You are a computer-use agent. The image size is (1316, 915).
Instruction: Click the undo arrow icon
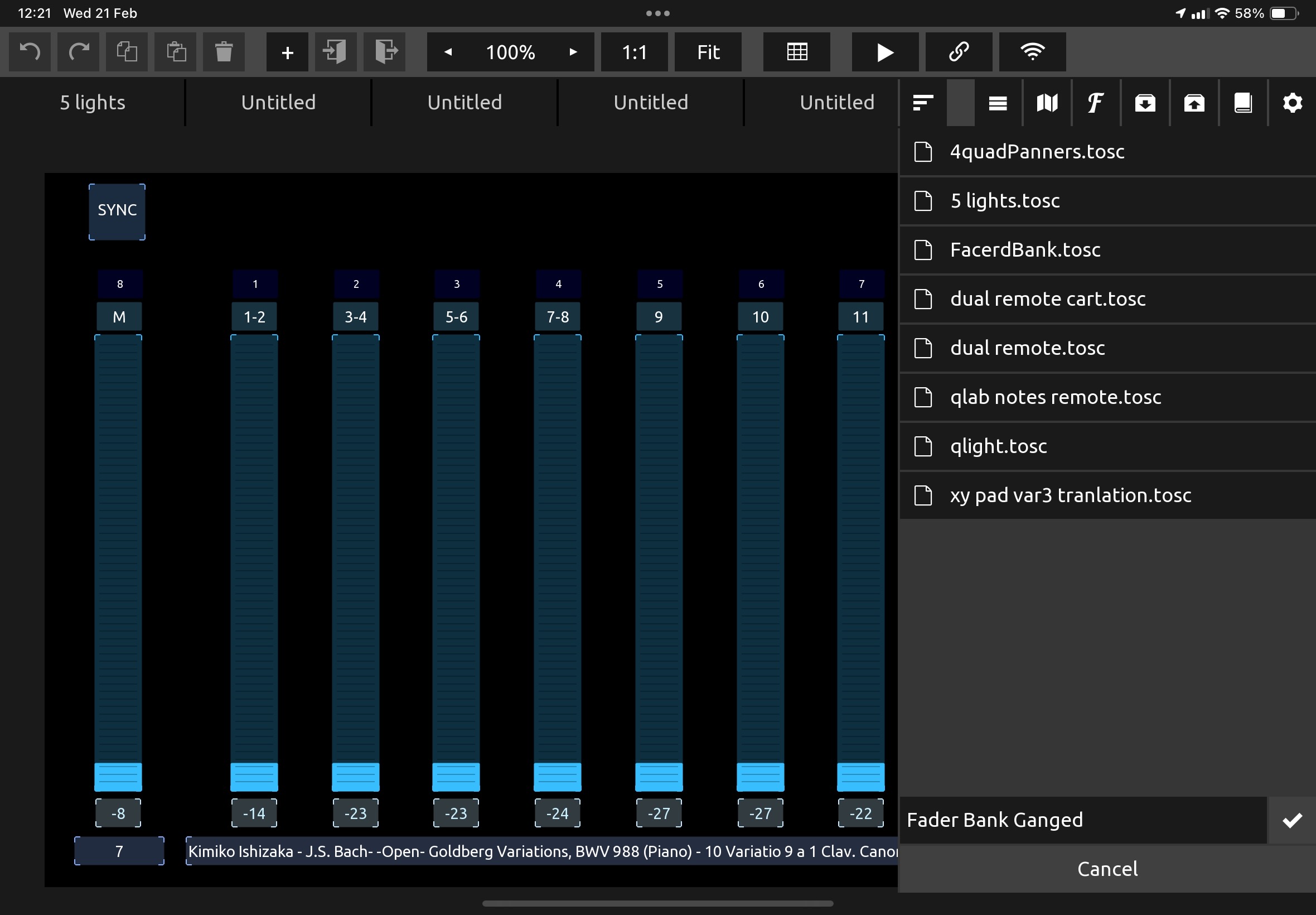click(30, 52)
